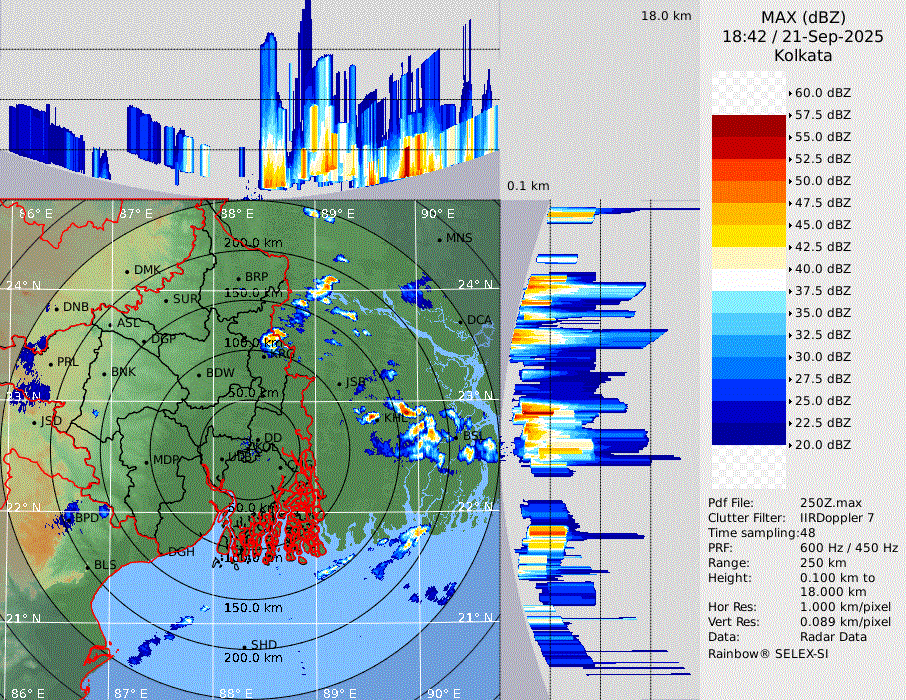Select the DNB station dot
Viewport: 906px width, 700px height.
[x=57, y=307]
